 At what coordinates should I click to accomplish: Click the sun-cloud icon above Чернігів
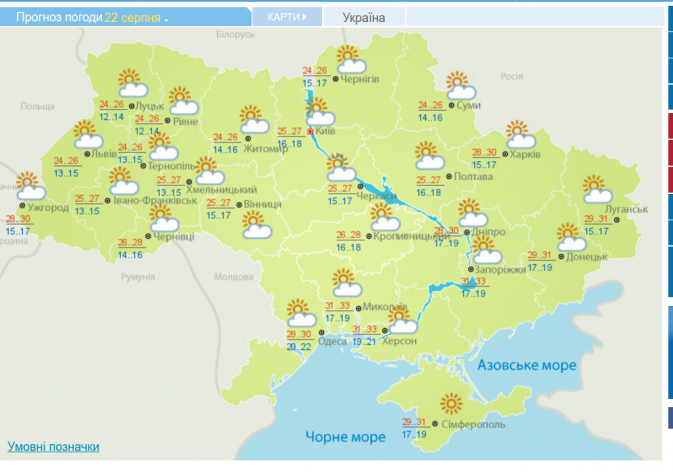pyautogui.click(x=347, y=58)
